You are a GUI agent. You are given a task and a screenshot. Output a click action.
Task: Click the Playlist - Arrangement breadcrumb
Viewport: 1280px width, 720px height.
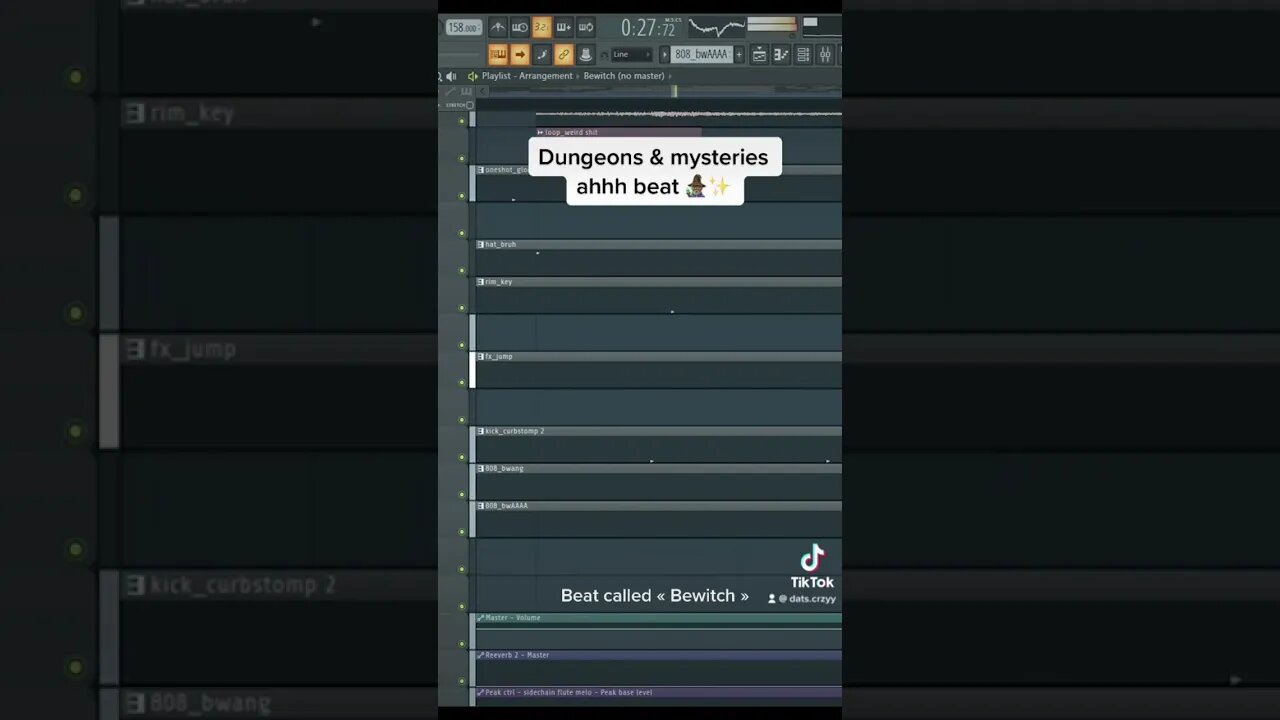click(527, 76)
